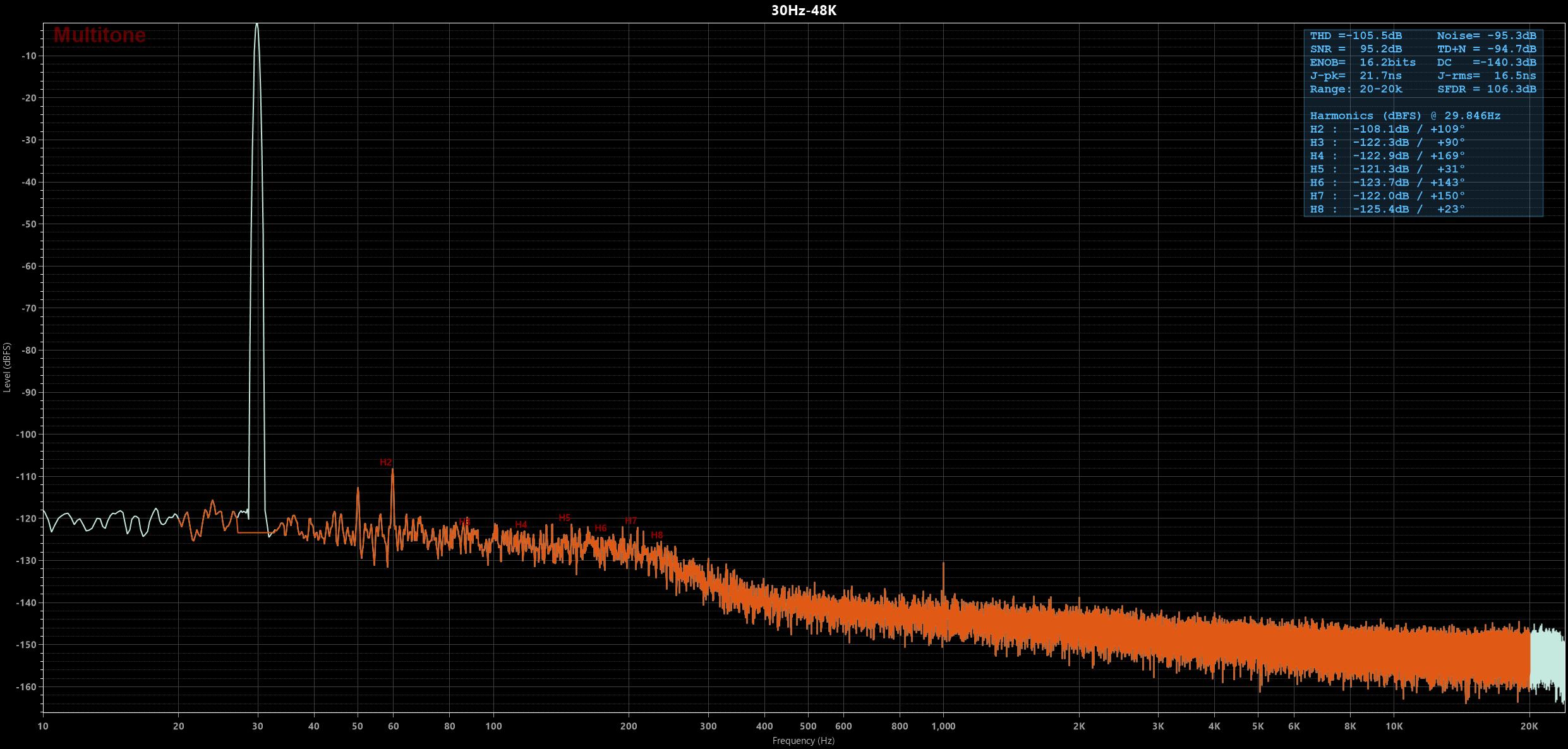Select the H2 : -108.1dB / +109° row
Image resolution: width=1568 pixels, height=749 pixels.
click(x=1387, y=129)
